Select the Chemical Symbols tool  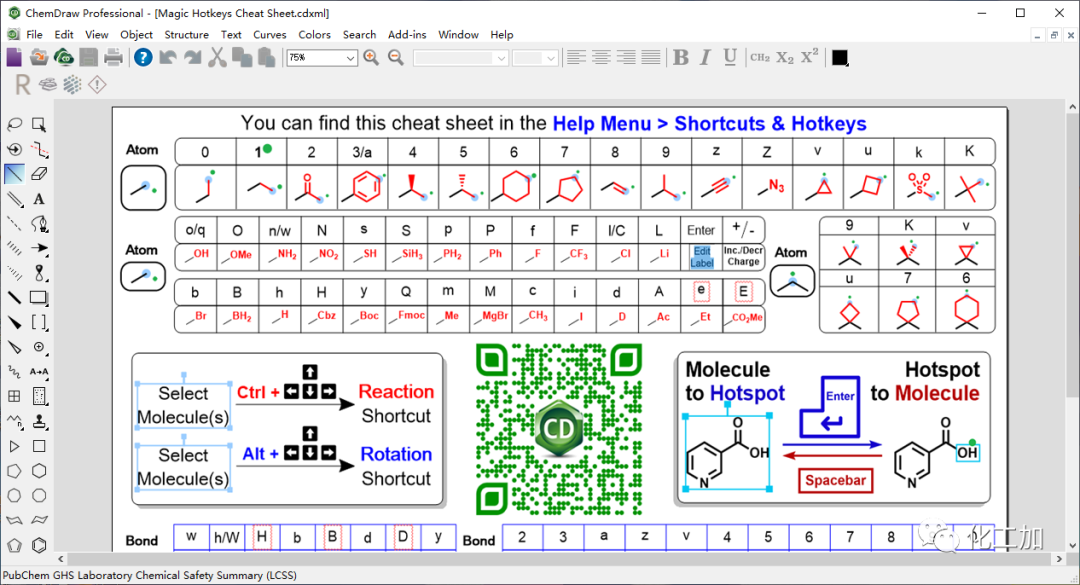(x=39, y=347)
